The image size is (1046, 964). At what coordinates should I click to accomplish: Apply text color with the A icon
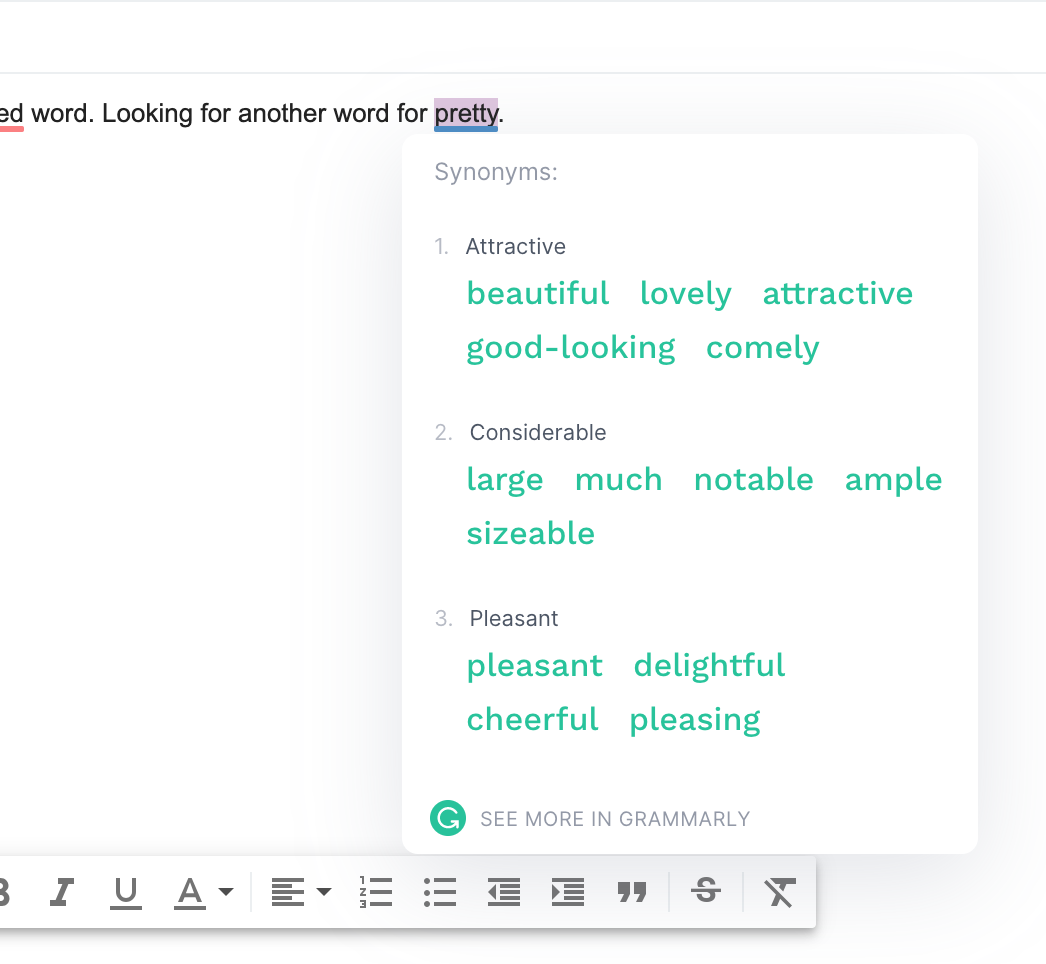[189, 893]
